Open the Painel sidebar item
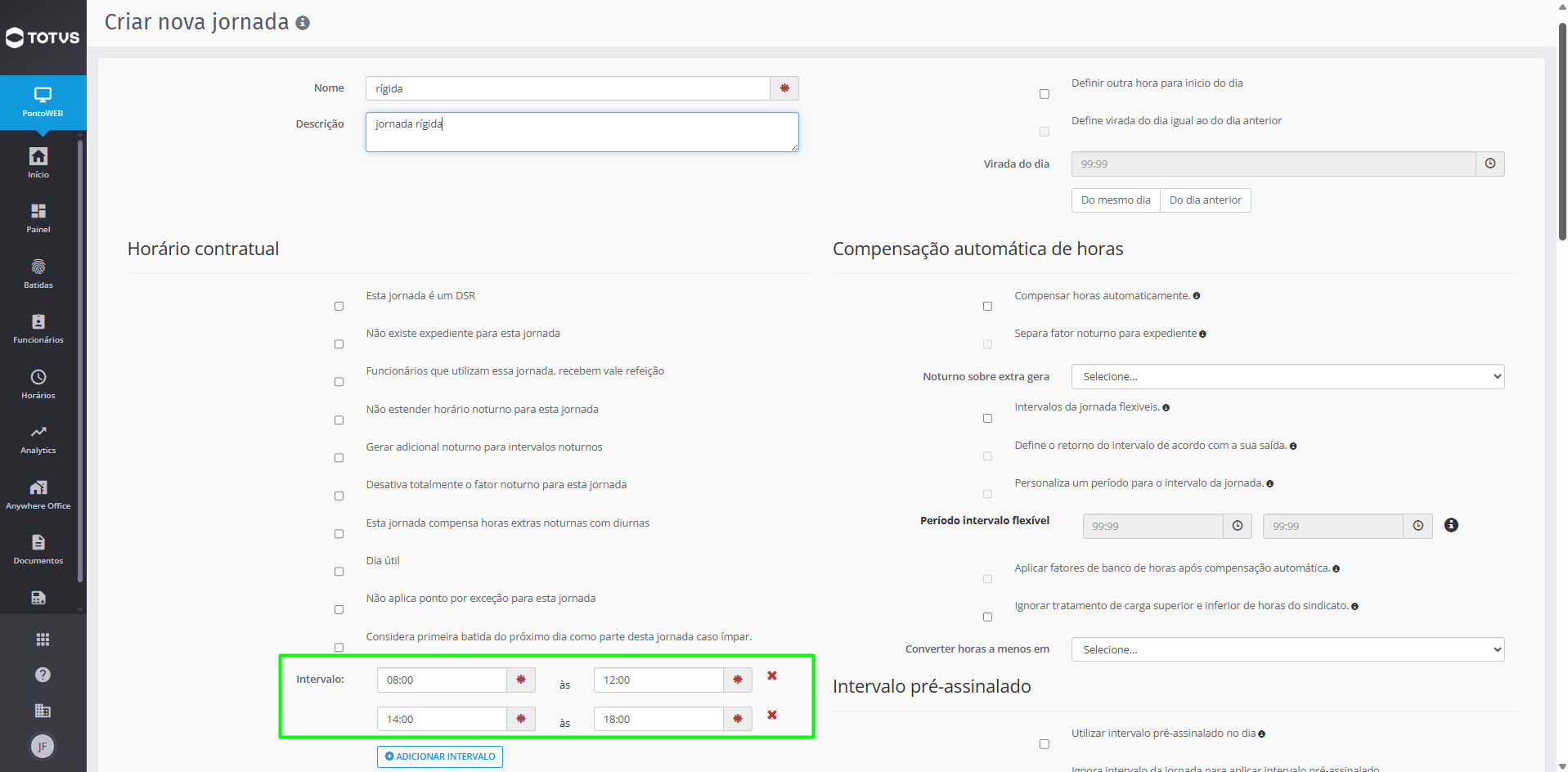1568x772 pixels. 38,218
